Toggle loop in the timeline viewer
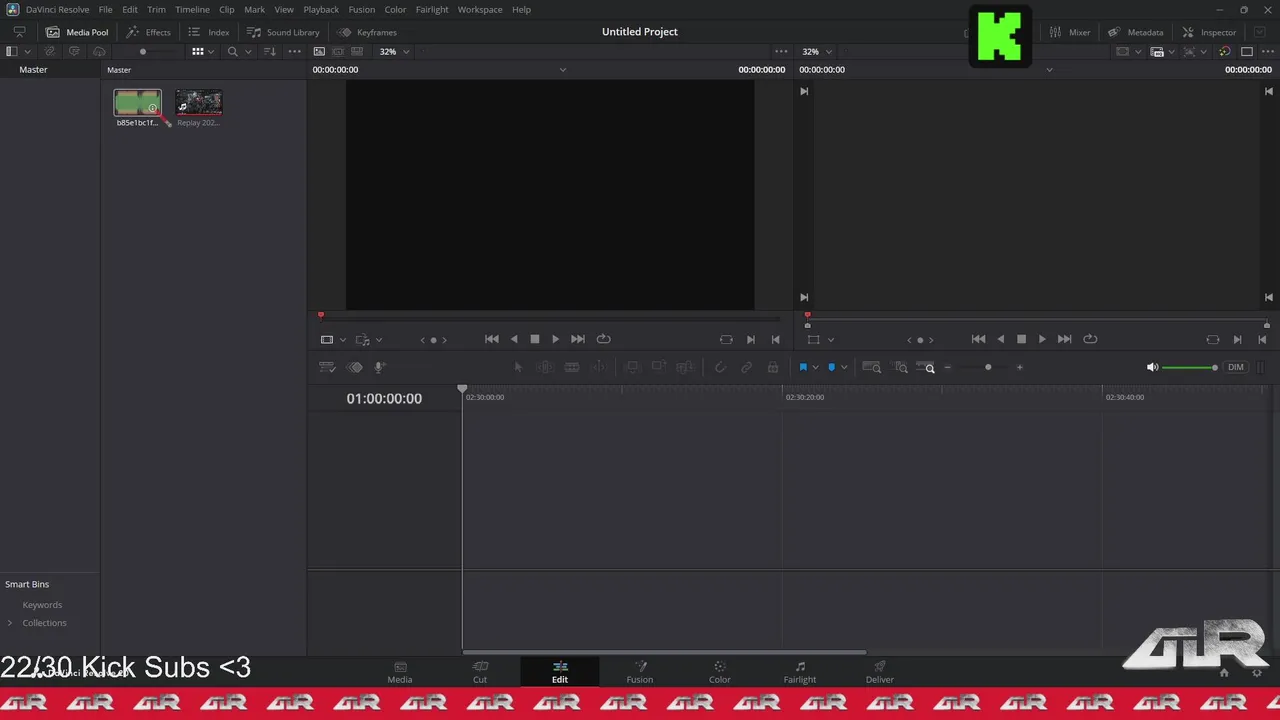The width and height of the screenshot is (1280, 720). click(x=1090, y=339)
